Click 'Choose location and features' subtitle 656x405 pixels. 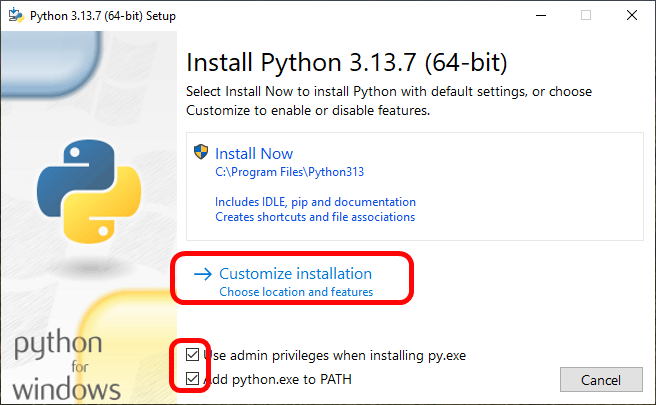coord(296,292)
